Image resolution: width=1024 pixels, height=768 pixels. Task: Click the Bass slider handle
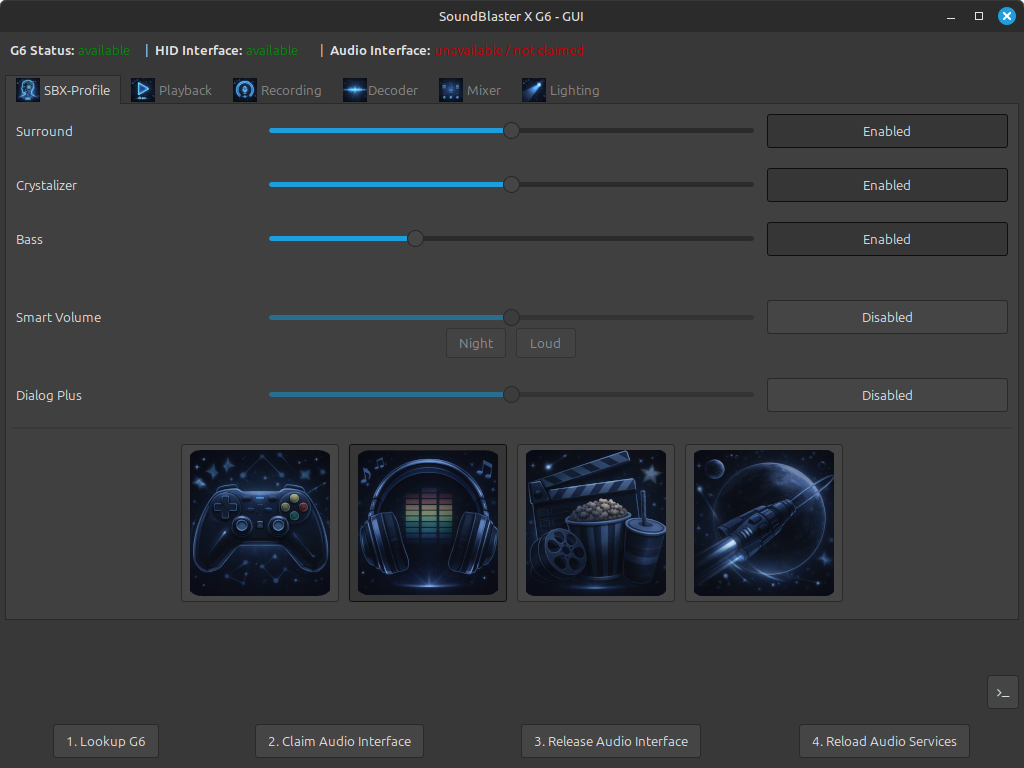pyautogui.click(x=415, y=238)
